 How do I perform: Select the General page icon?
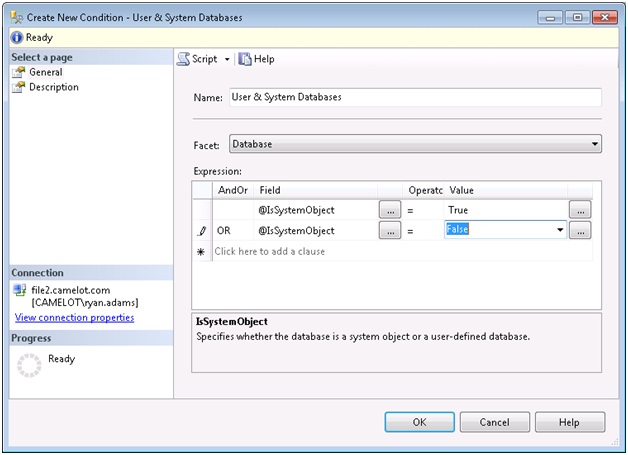pos(19,72)
